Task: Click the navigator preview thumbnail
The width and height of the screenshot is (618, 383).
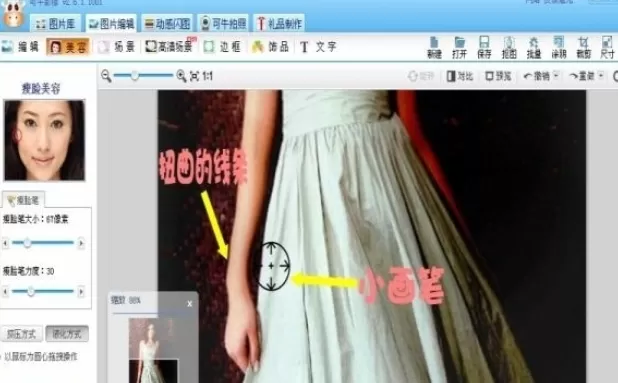Action: [154, 350]
